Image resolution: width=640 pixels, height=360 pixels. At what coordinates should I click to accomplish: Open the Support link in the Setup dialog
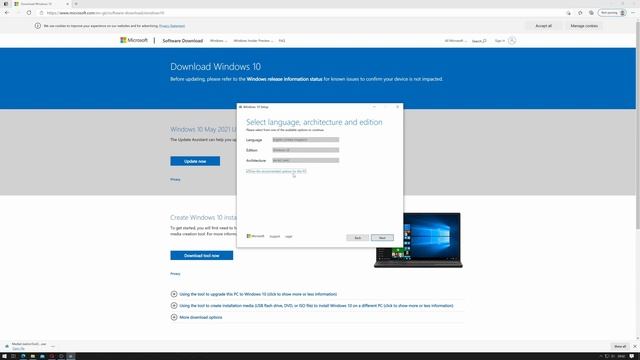[275, 237]
